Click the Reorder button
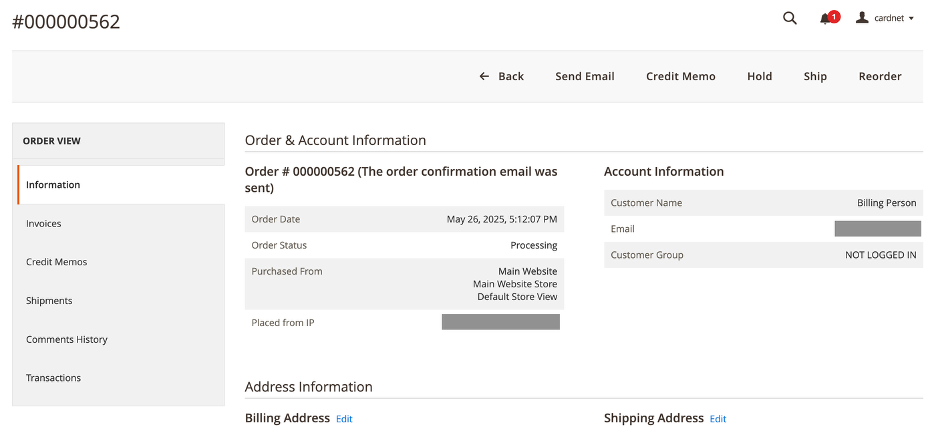Viewport: 936px width, 436px height. 880,76
